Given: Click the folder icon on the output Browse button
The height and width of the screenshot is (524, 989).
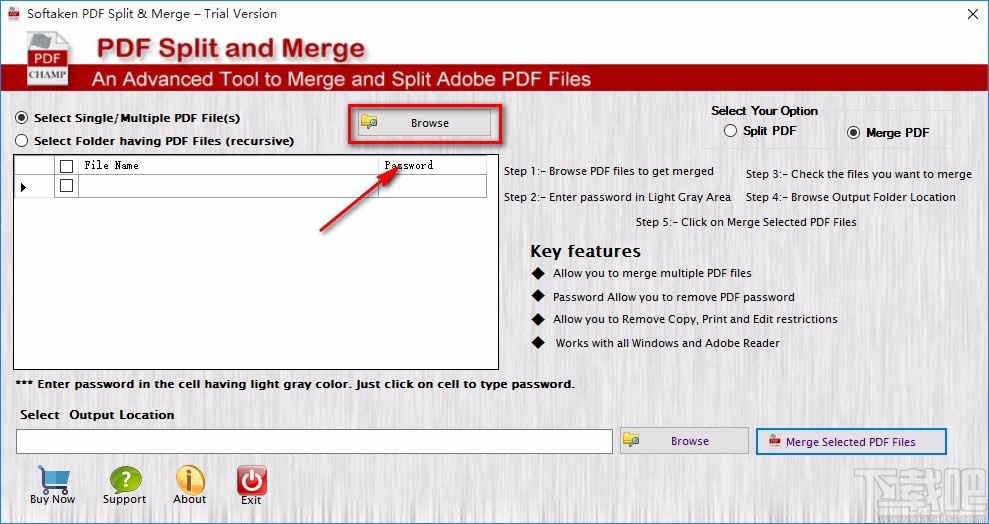Looking at the screenshot, I should pos(631,440).
